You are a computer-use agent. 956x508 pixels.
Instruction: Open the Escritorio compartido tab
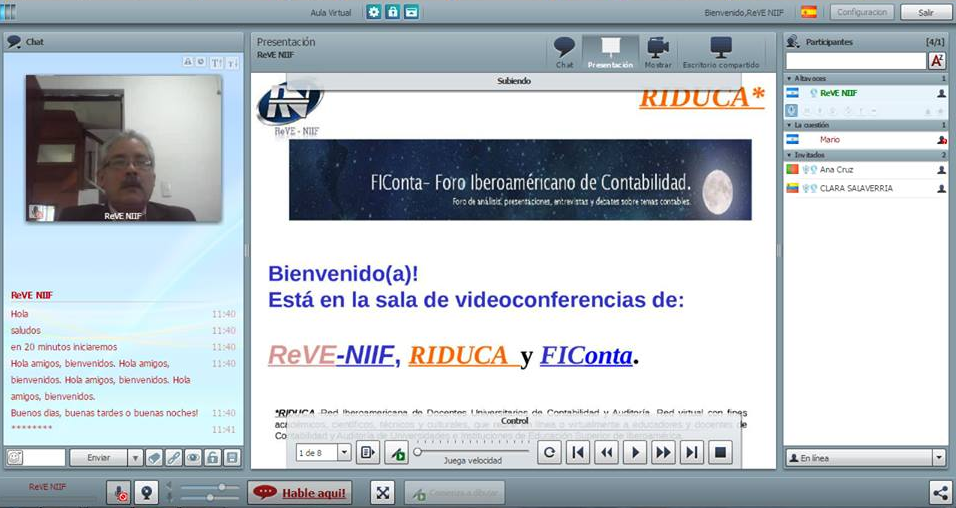721,52
